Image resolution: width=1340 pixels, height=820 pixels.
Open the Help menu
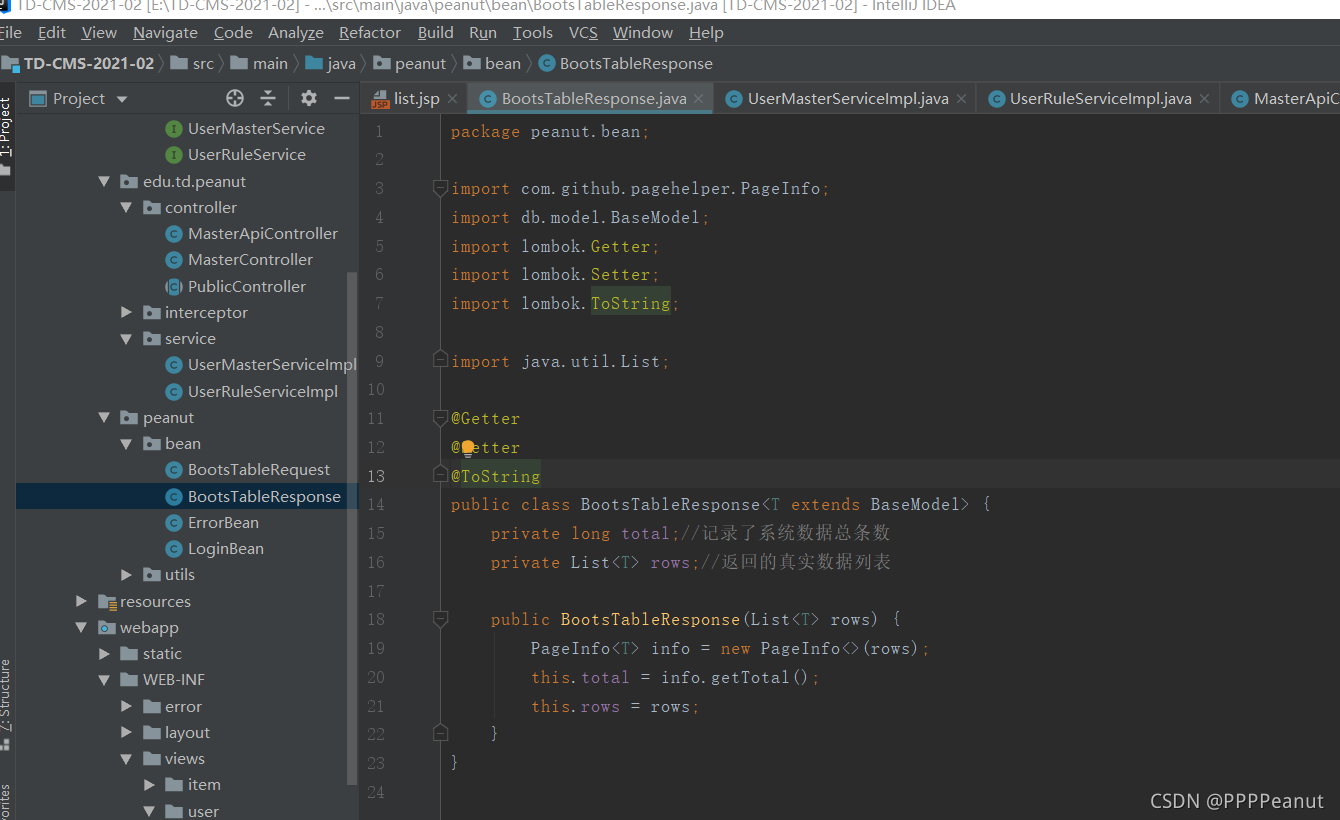click(x=706, y=32)
